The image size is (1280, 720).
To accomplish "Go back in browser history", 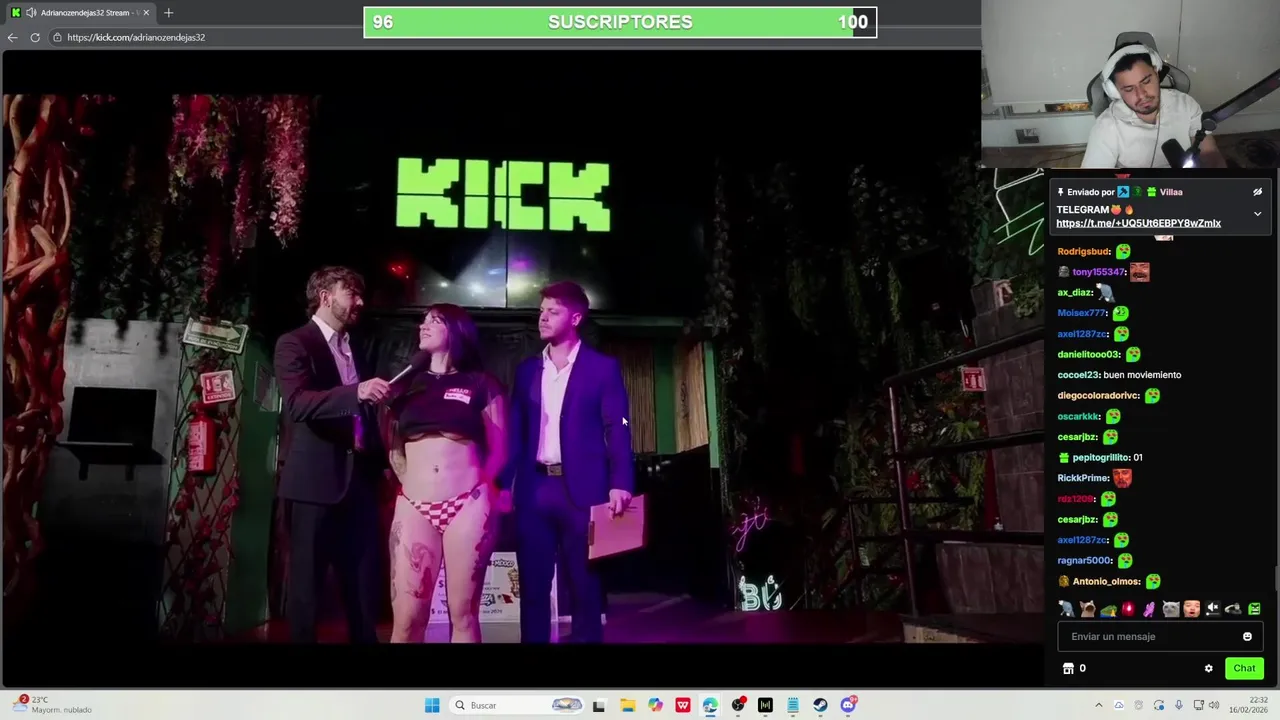I will [12, 37].
